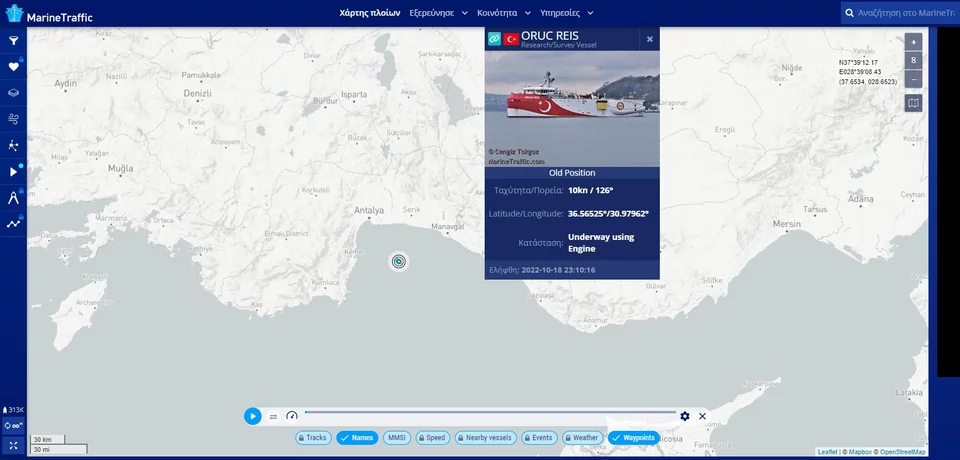
Task: Open playback settings gear icon
Action: click(x=685, y=416)
